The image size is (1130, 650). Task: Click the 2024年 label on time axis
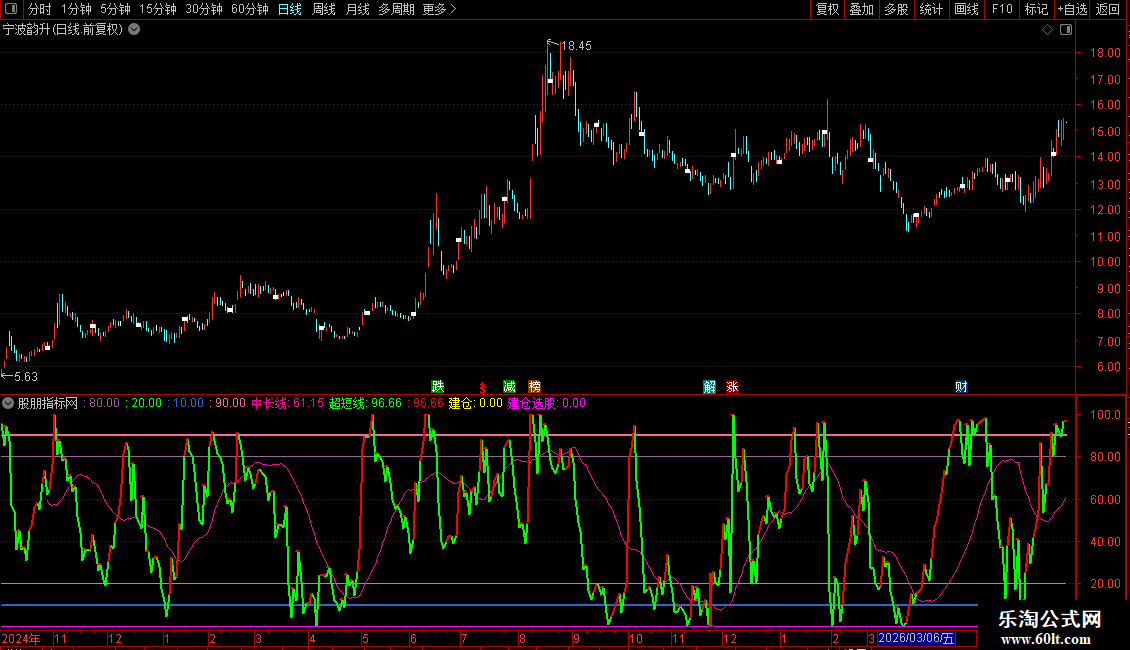pos(21,638)
